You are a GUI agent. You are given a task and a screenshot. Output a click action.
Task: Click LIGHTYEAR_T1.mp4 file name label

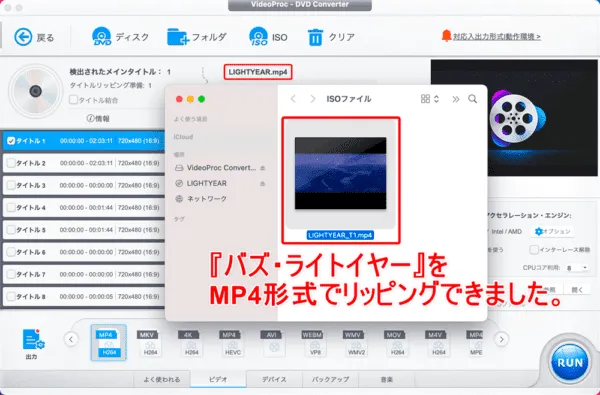coord(340,235)
